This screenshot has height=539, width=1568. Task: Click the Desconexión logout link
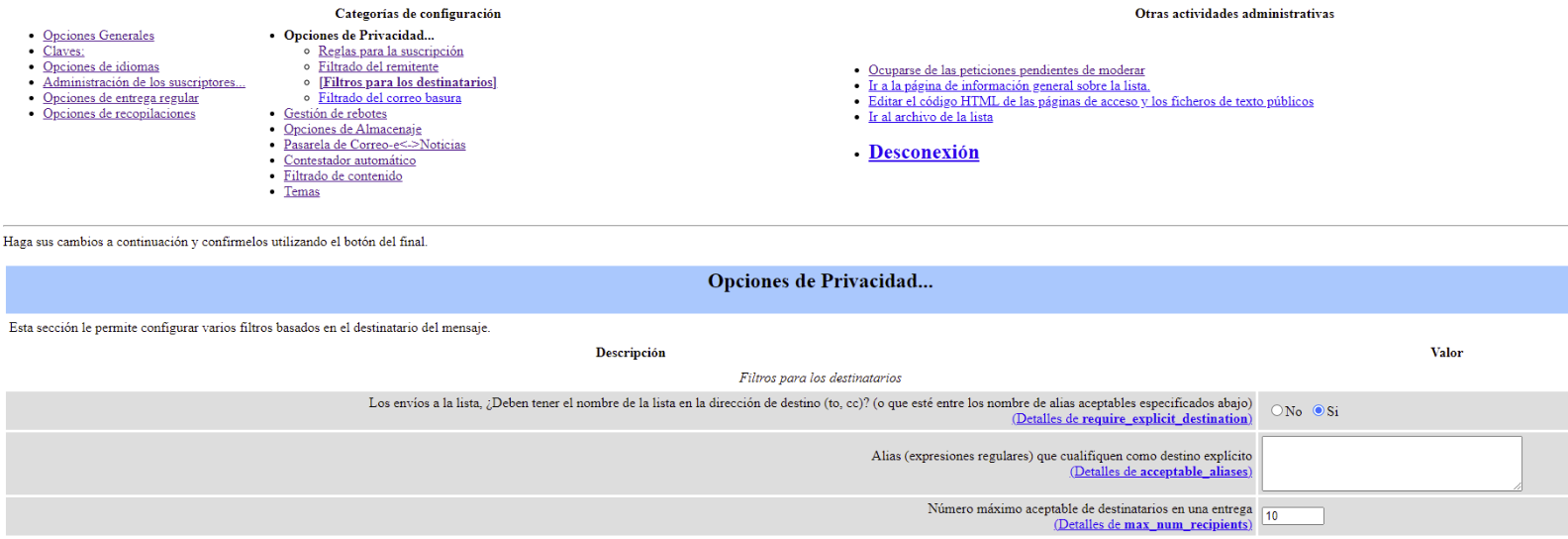tap(924, 153)
